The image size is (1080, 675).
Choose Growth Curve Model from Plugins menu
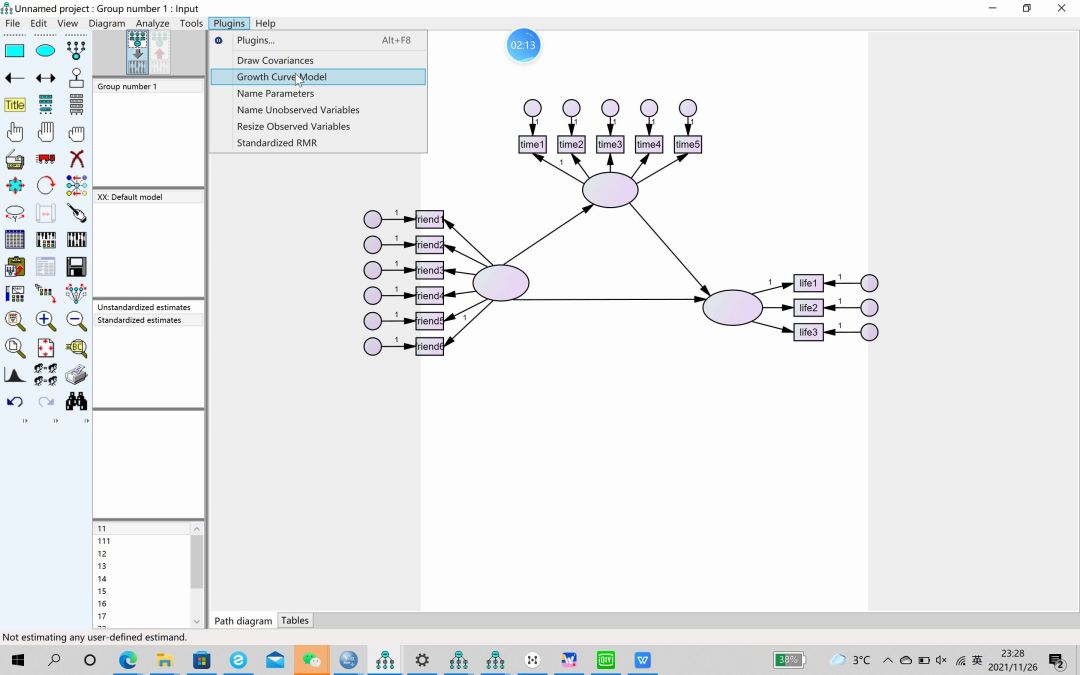click(x=281, y=77)
